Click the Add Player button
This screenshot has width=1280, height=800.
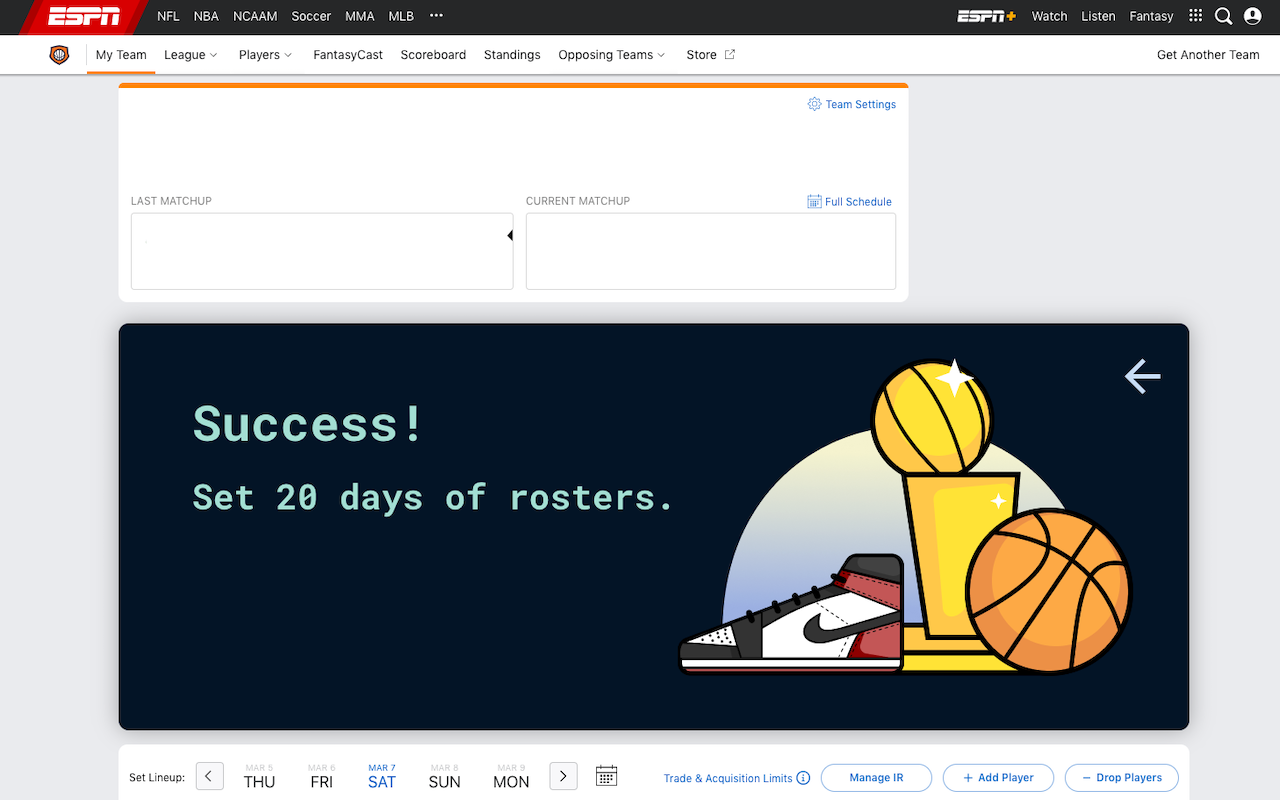coord(998,778)
